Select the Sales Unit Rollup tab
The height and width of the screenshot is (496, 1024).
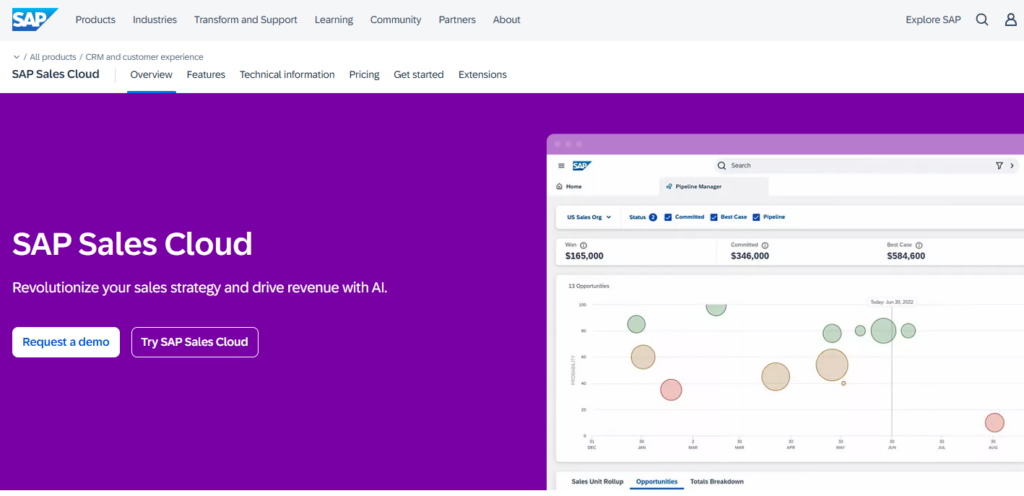(598, 482)
